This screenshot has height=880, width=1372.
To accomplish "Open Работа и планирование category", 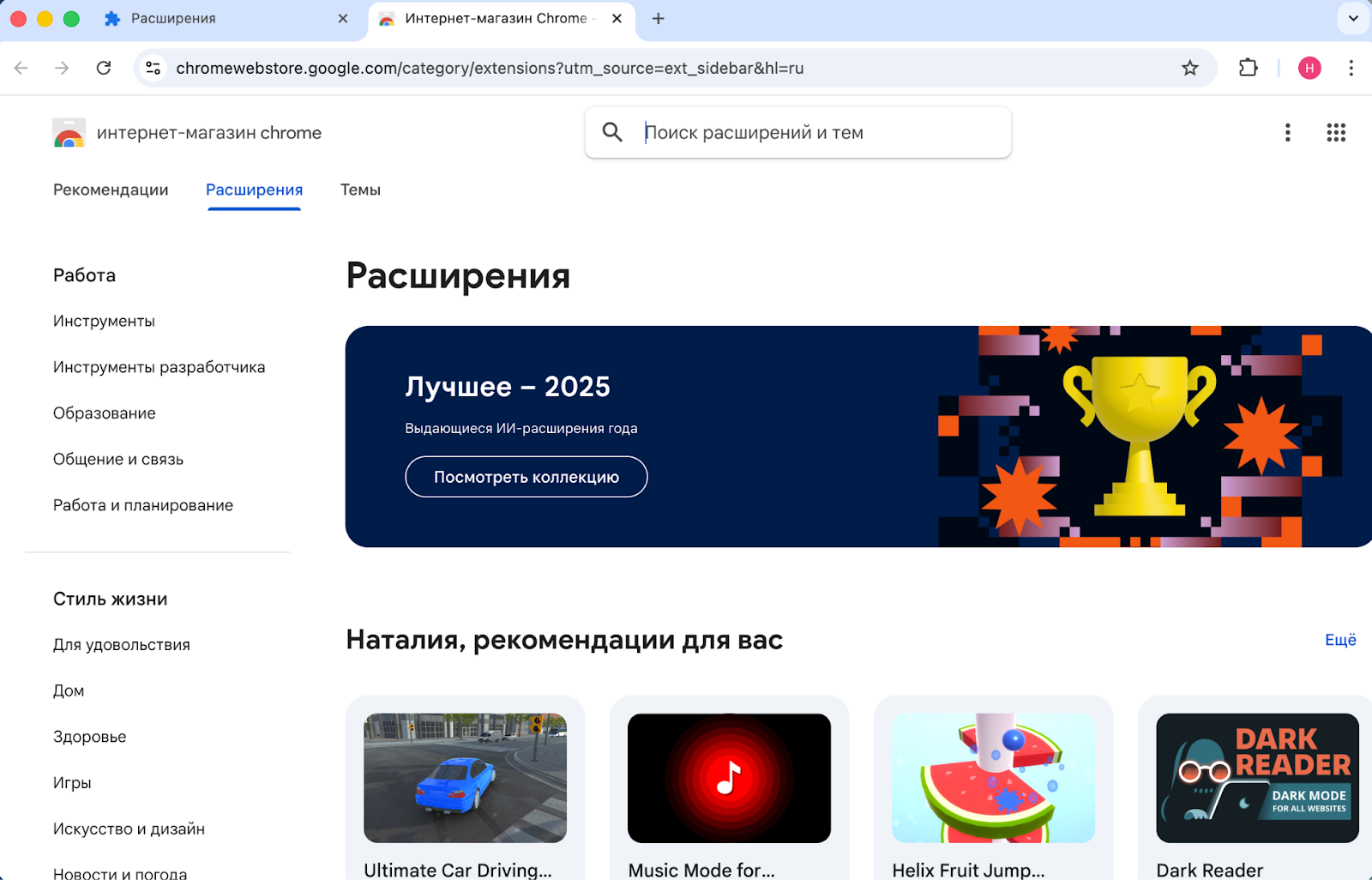I will tap(143, 505).
